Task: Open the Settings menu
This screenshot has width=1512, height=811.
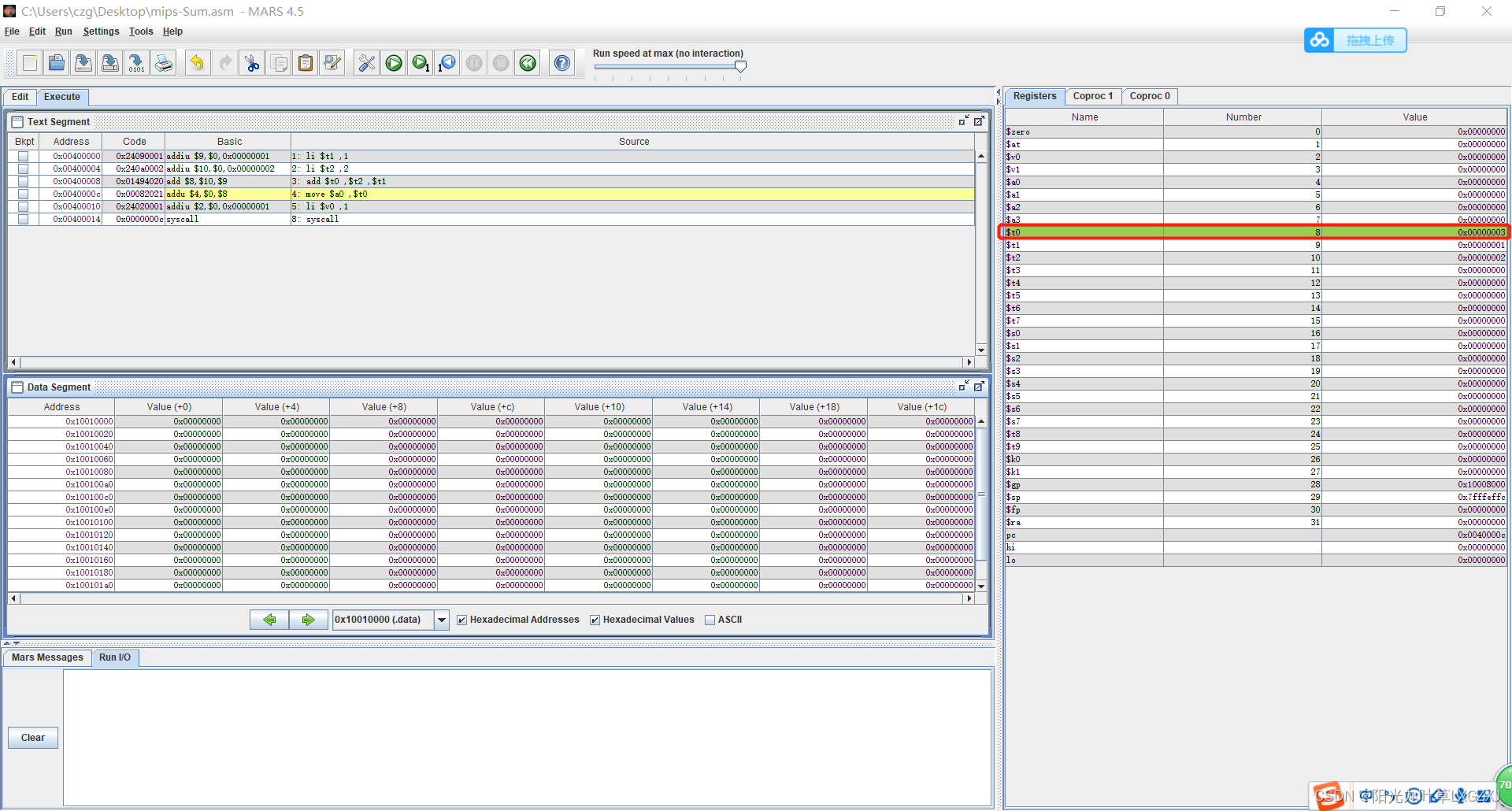Action: [101, 31]
